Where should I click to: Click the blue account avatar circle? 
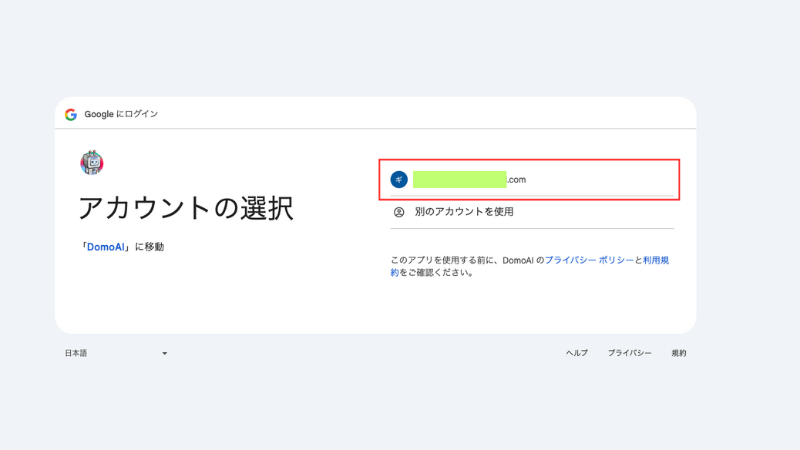[x=399, y=180]
